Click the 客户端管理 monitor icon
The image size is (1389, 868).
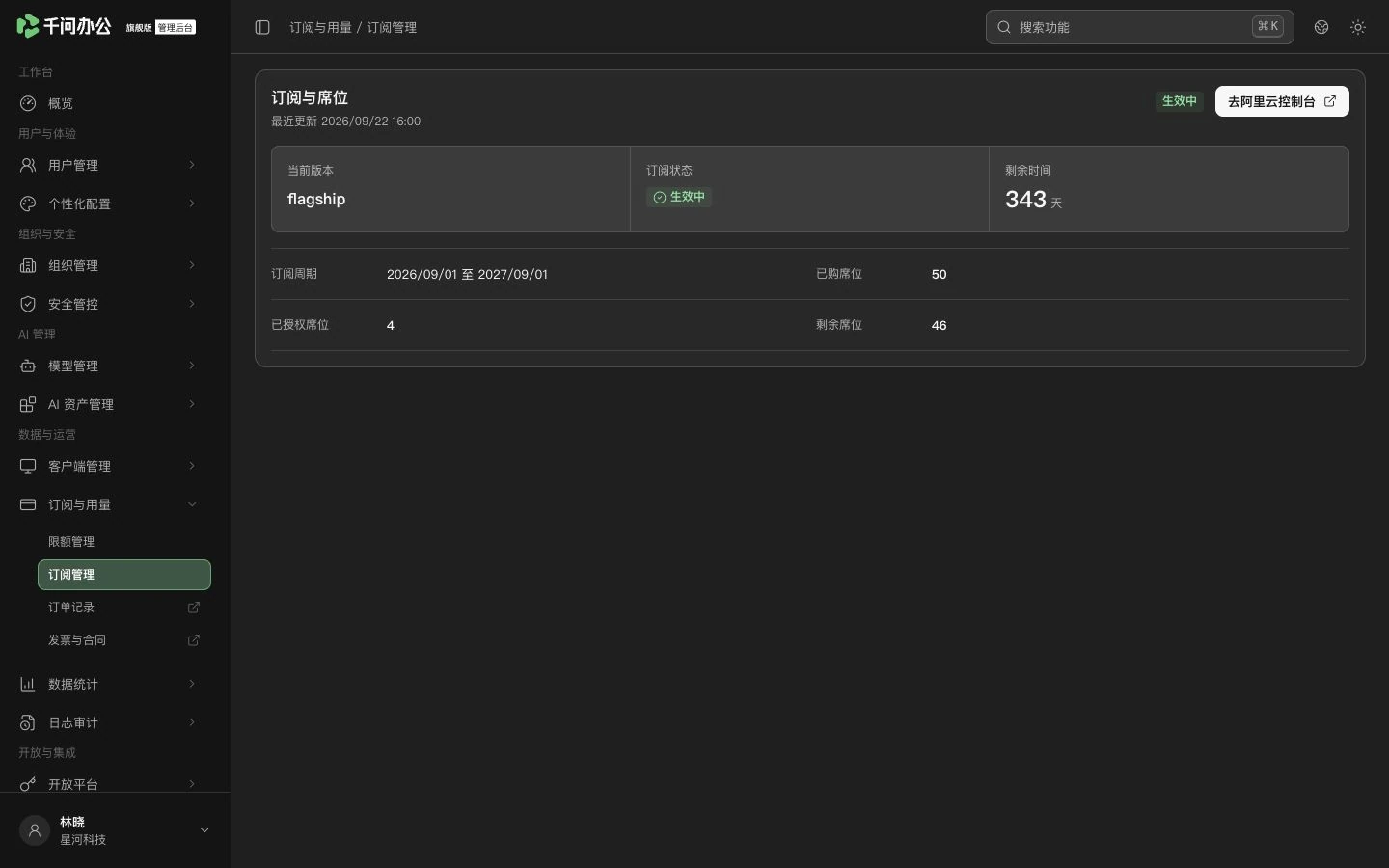click(28, 466)
